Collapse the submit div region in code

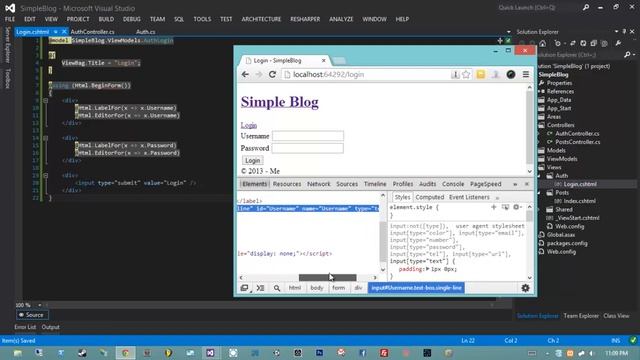point(46,176)
